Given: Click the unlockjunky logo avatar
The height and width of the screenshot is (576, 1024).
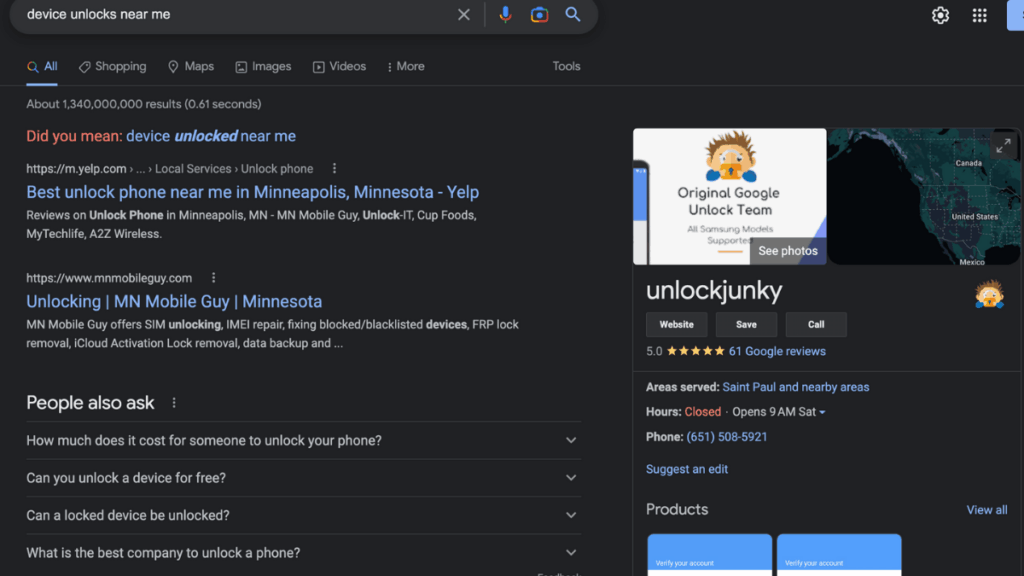Looking at the screenshot, I should (x=989, y=294).
